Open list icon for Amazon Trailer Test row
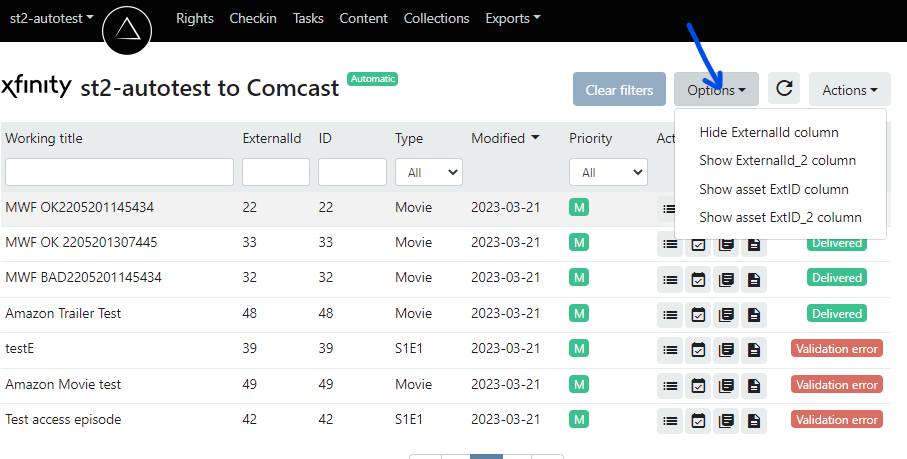Viewport: 907px width, 459px height. point(670,314)
